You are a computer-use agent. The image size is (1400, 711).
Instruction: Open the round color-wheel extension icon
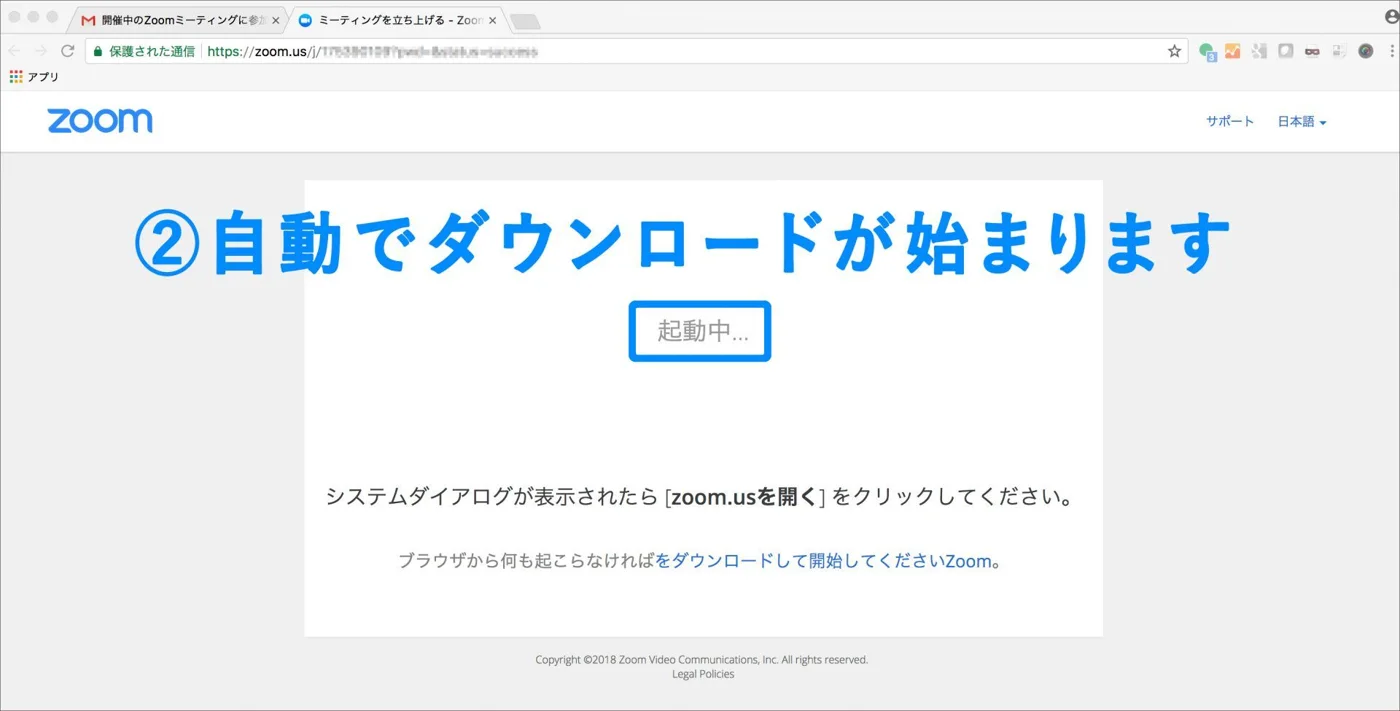[1365, 51]
